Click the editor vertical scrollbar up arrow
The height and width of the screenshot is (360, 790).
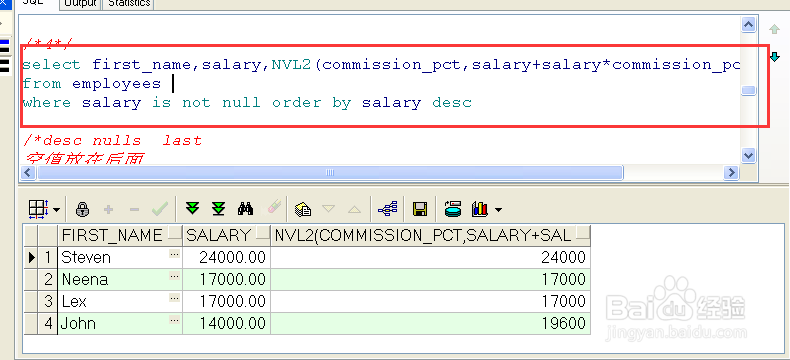click(x=749, y=24)
